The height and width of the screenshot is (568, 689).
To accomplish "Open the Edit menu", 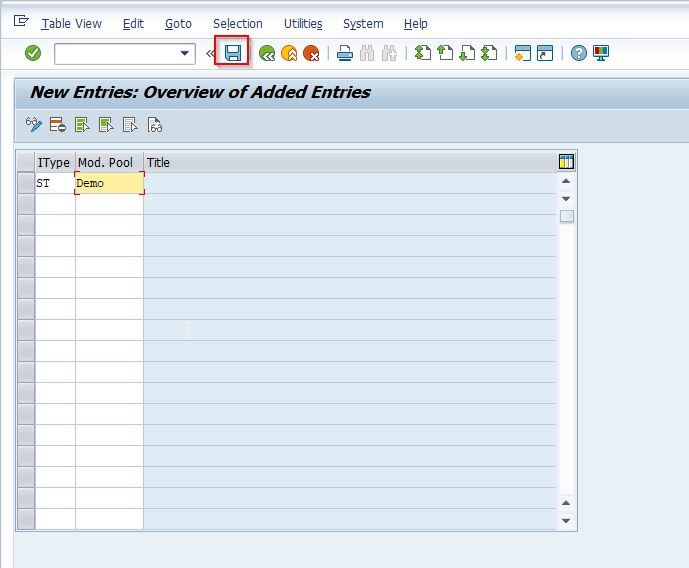I will [133, 23].
